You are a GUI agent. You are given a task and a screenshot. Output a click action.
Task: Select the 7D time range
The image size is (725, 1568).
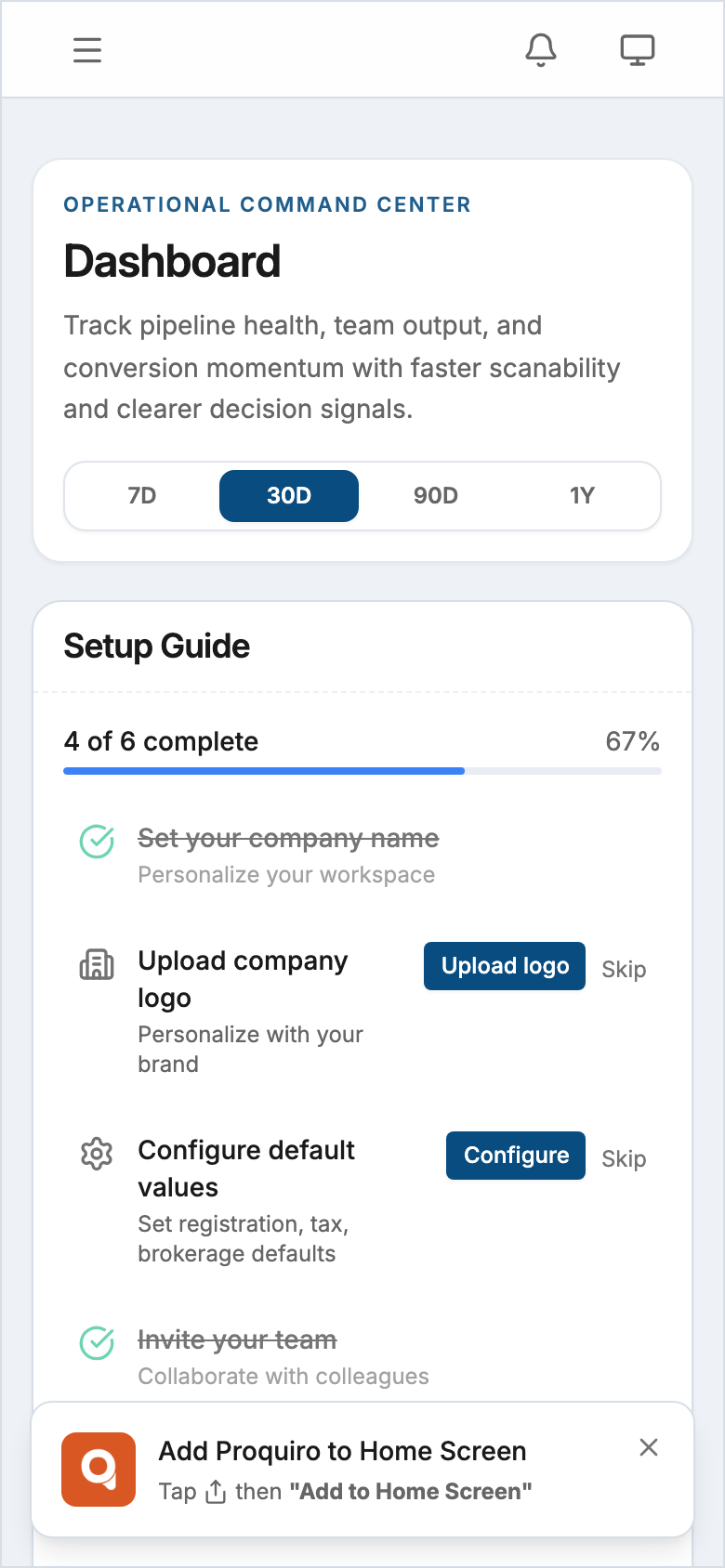pyautogui.click(x=142, y=495)
